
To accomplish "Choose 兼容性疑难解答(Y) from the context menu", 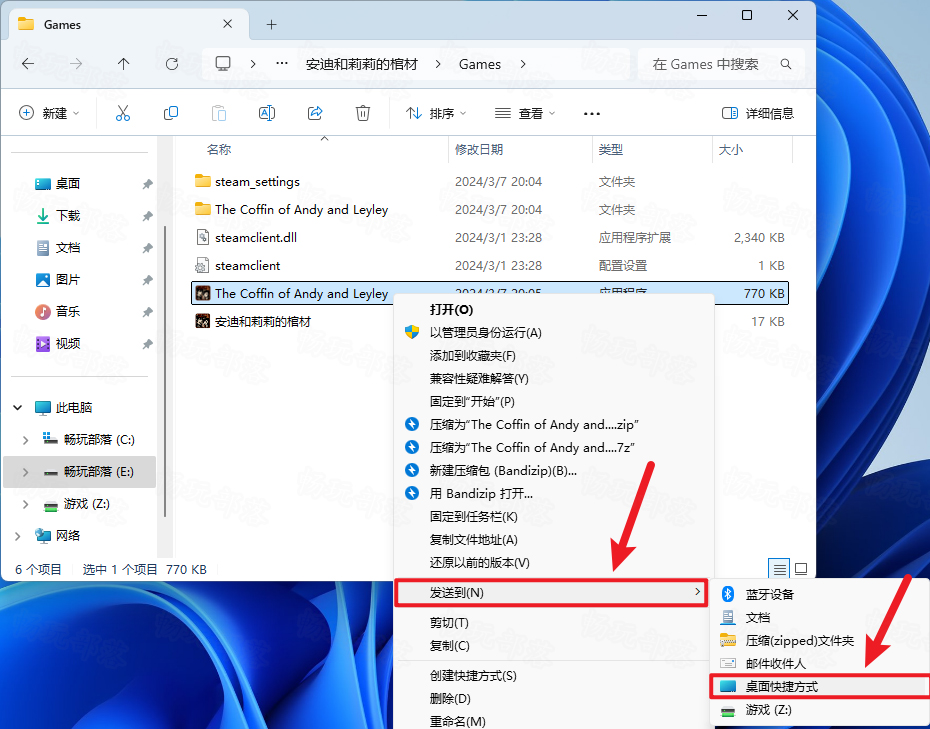I will pyautogui.click(x=554, y=378).
